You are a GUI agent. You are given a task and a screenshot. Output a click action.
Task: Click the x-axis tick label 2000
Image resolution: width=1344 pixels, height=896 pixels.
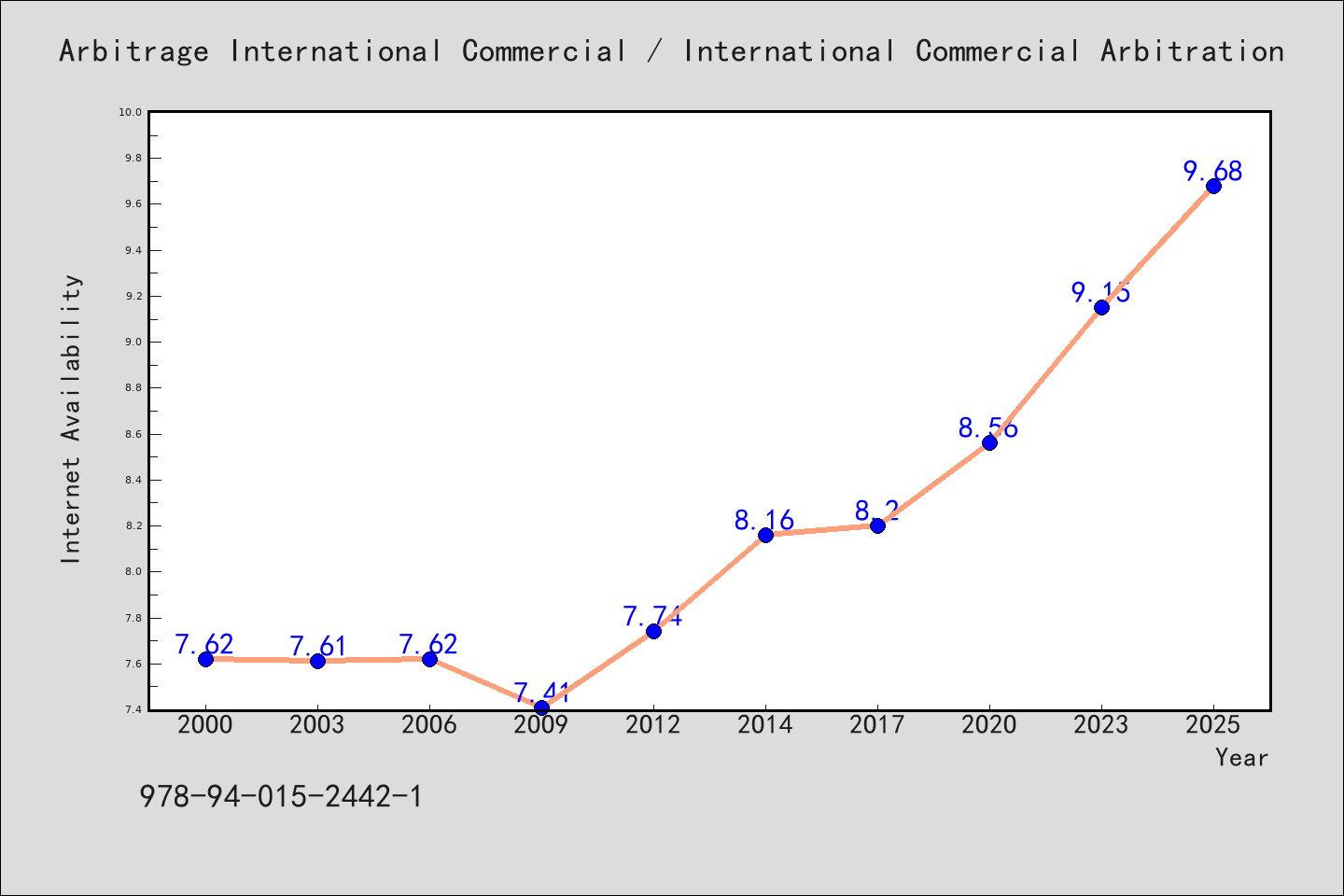tap(205, 725)
